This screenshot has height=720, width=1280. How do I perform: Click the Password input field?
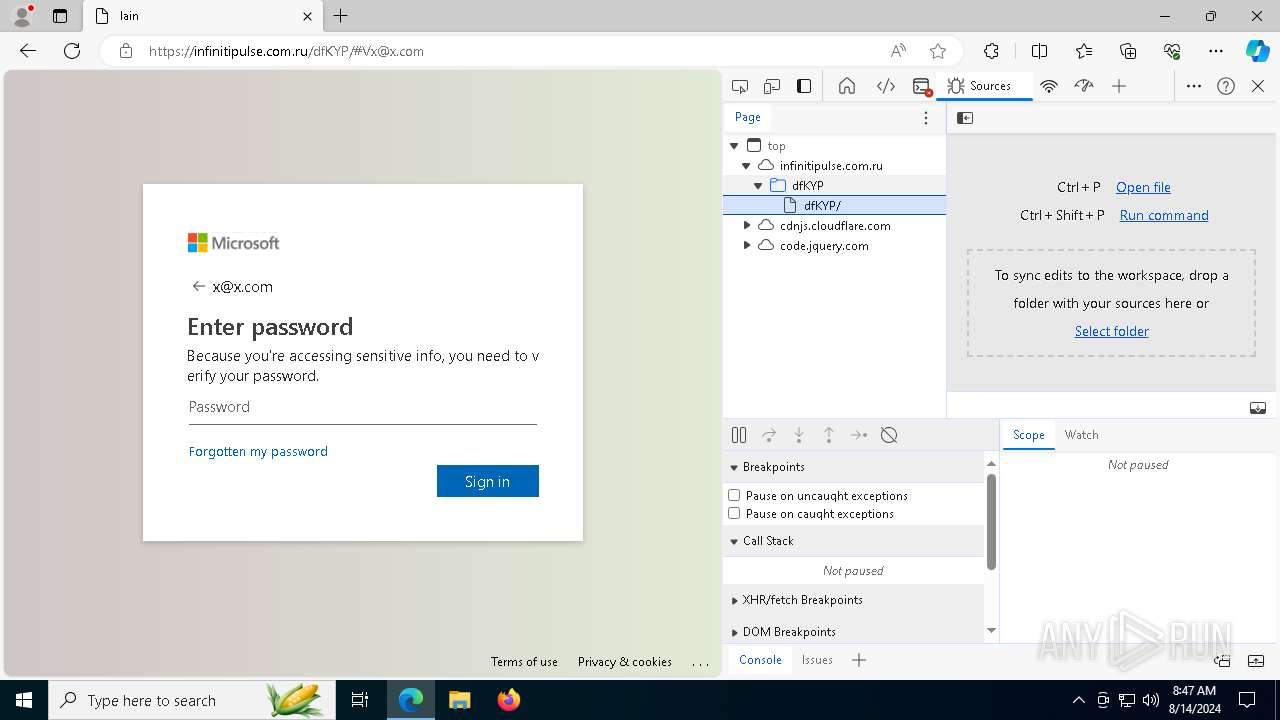click(x=363, y=407)
